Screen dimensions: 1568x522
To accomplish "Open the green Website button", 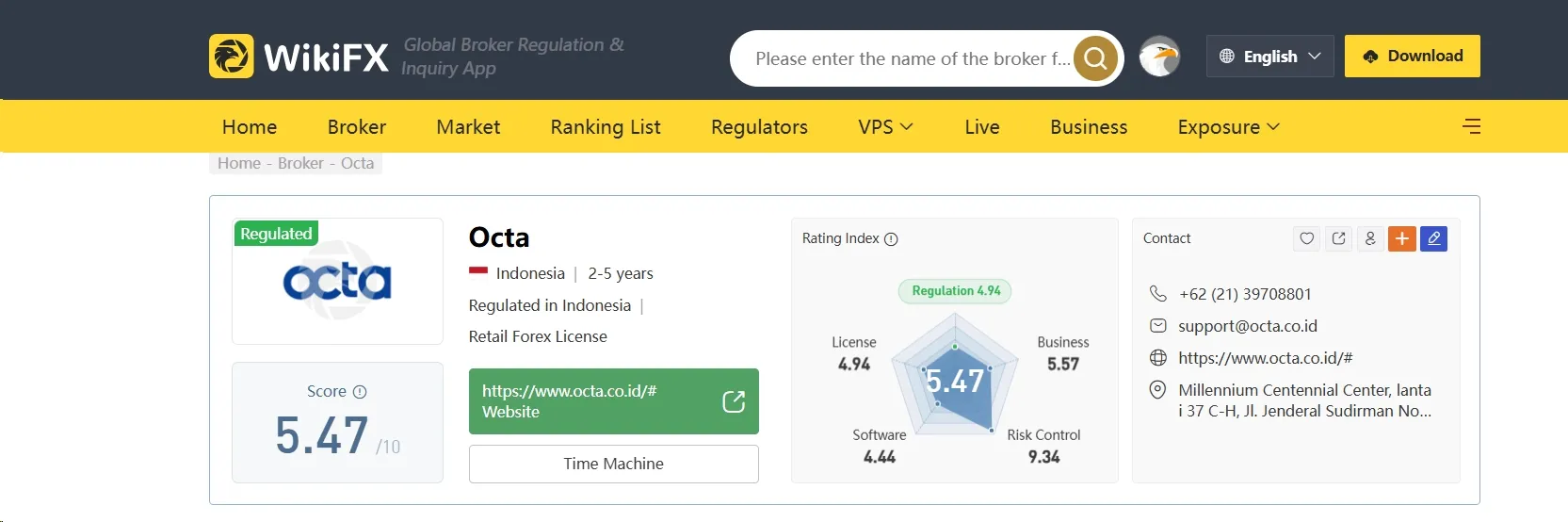I will [x=614, y=401].
